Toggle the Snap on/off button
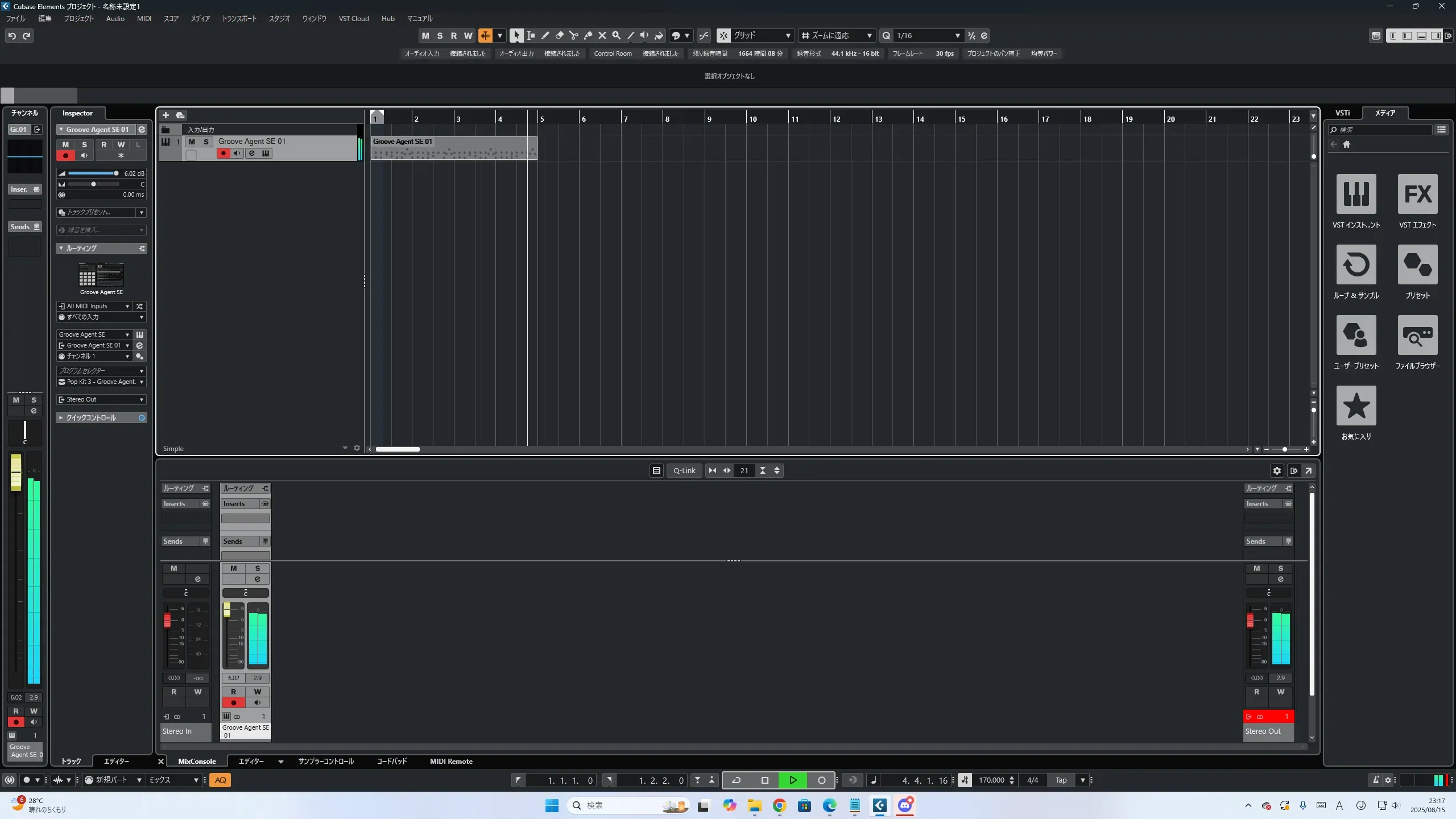The width and height of the screenshot is (1456, 819). coord(723,35)
